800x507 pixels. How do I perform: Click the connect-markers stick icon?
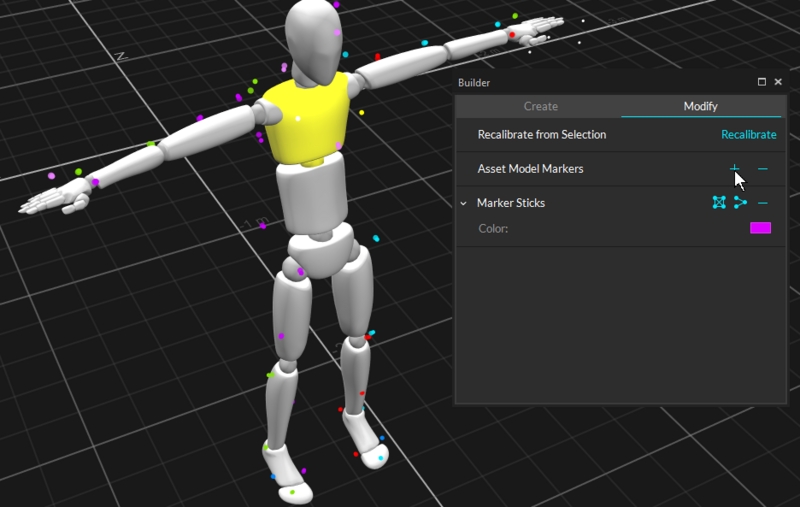click(740, 203)
